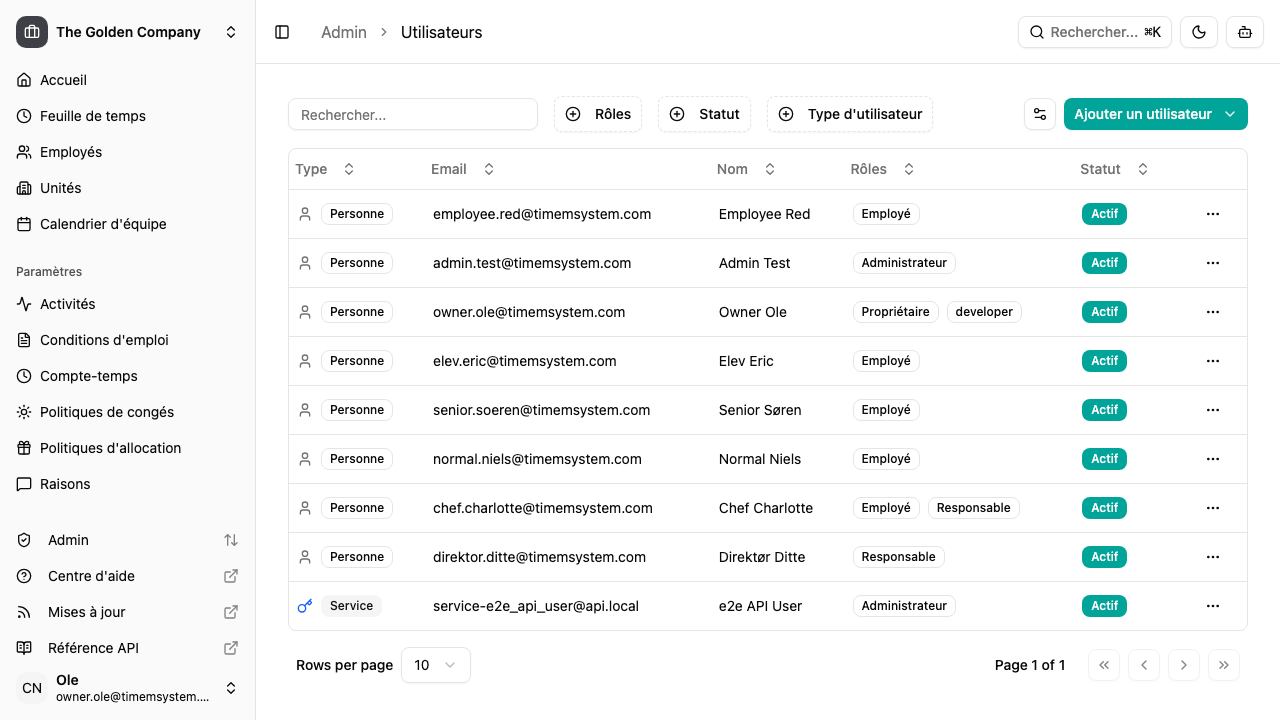The width and height of the screenshot is (1280, 720).
Task: Select the Employés sidebar icon
Action: tap(24, 152)
